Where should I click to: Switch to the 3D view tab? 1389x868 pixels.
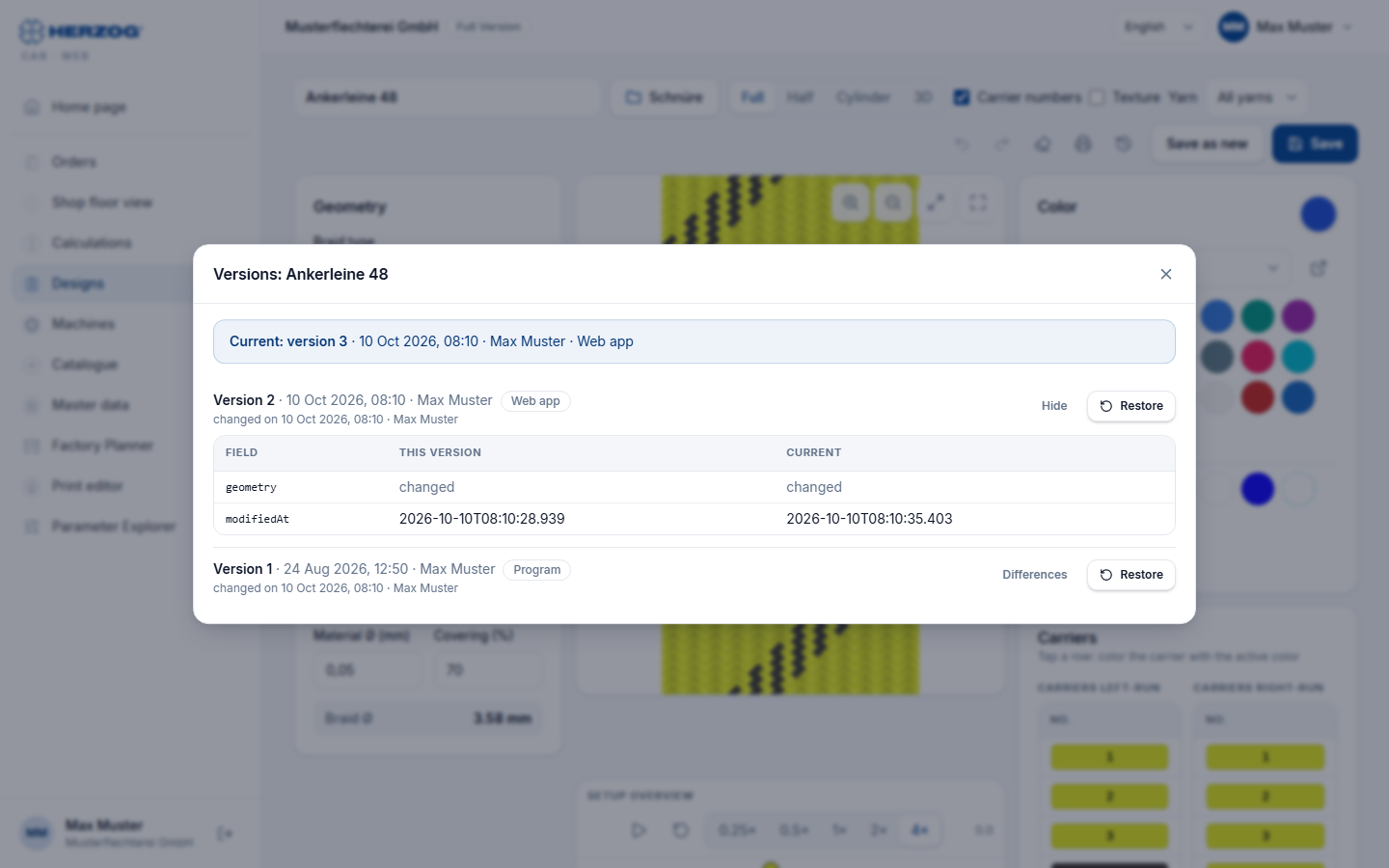923,97
